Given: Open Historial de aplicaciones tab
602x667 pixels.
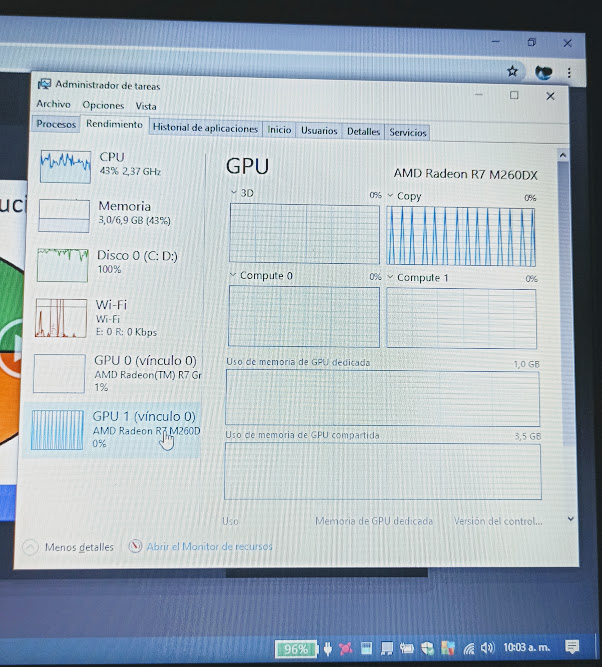Looking at the screenshot, I should (x=205, y=128).
